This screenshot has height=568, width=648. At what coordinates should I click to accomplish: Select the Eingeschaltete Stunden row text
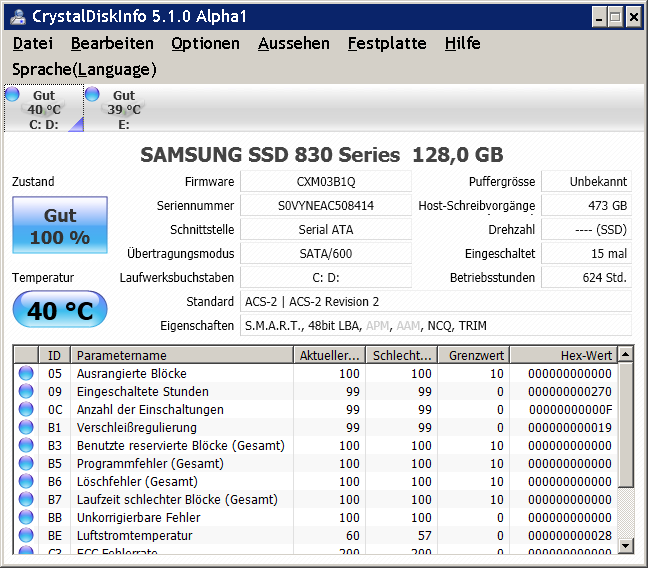143,391
